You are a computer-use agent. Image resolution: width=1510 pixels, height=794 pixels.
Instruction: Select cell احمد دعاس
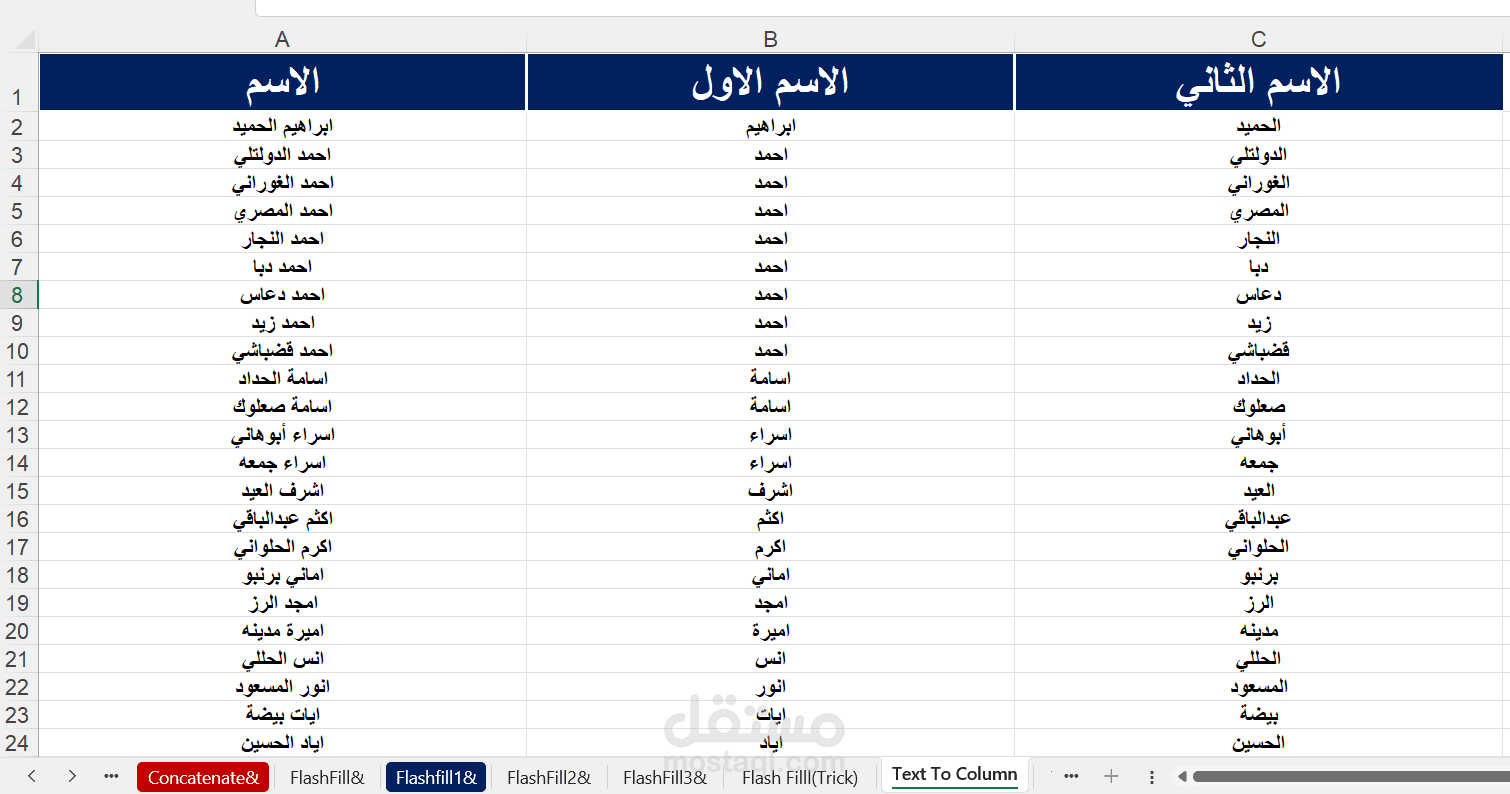[282, 295]
